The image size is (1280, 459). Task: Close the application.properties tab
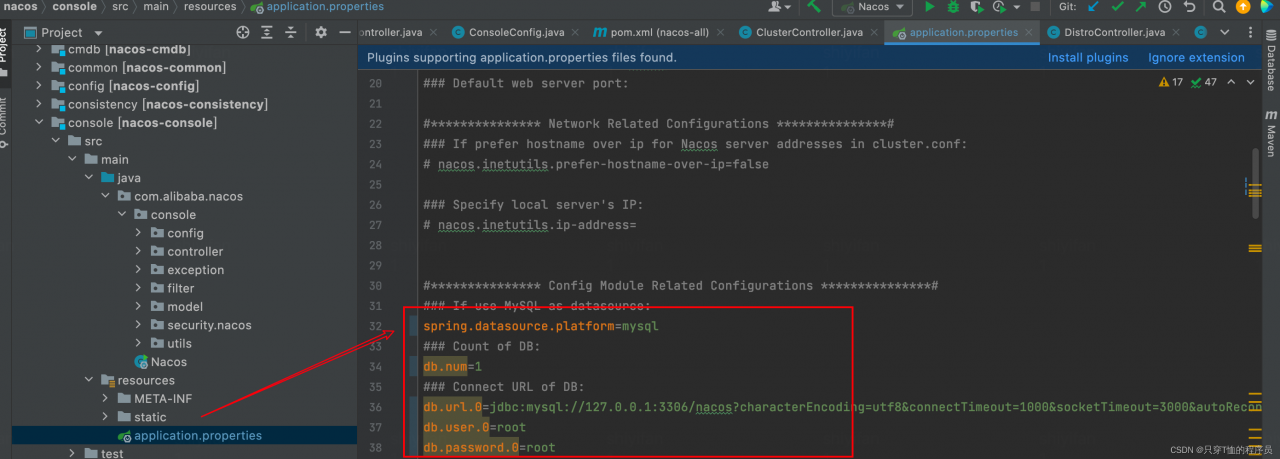point(1029,33)
